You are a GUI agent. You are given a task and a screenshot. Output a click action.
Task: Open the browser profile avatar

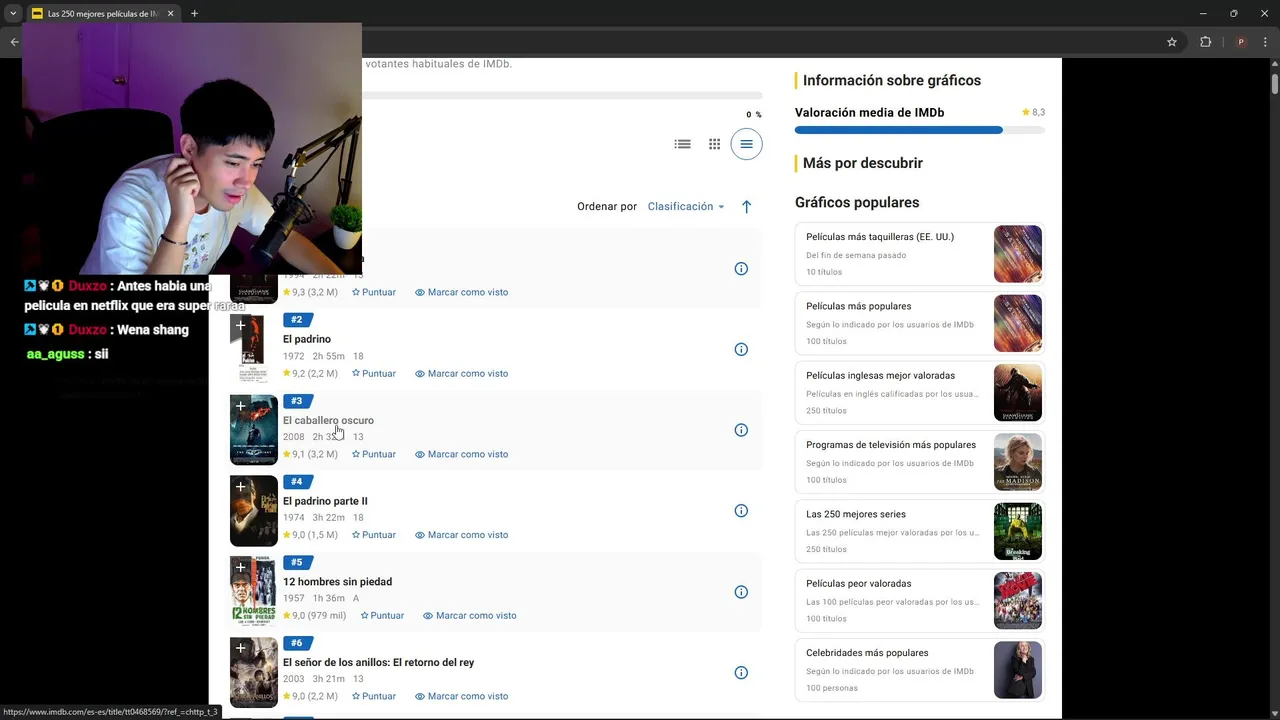point(1241,42)
